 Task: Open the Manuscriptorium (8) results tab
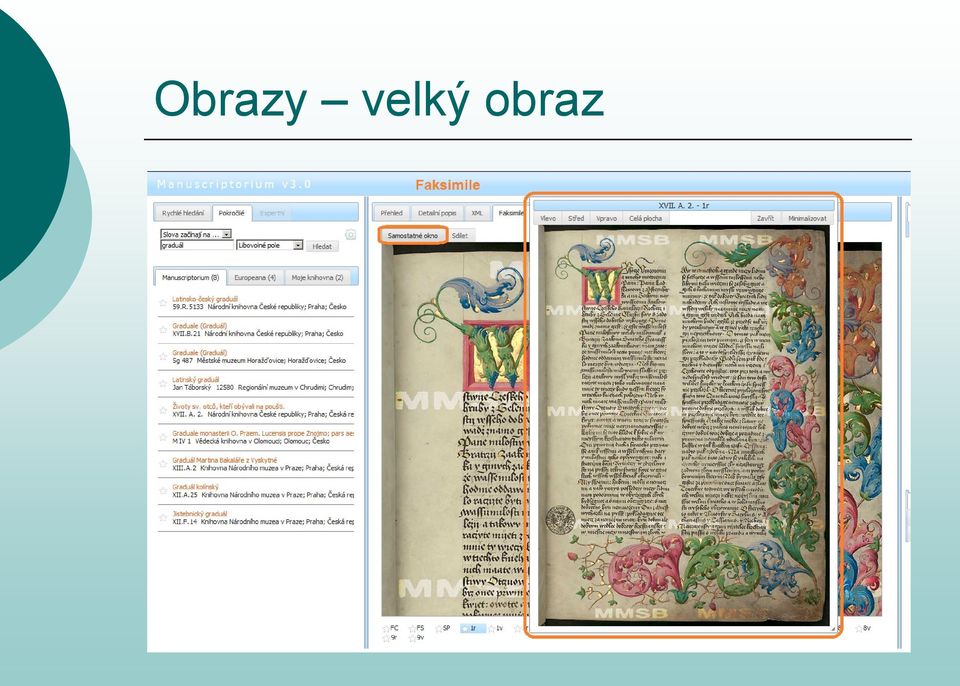(x=190, y=277)
